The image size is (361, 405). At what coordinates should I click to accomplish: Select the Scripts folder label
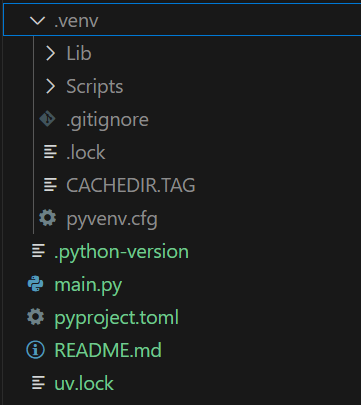tap(95, 87)
